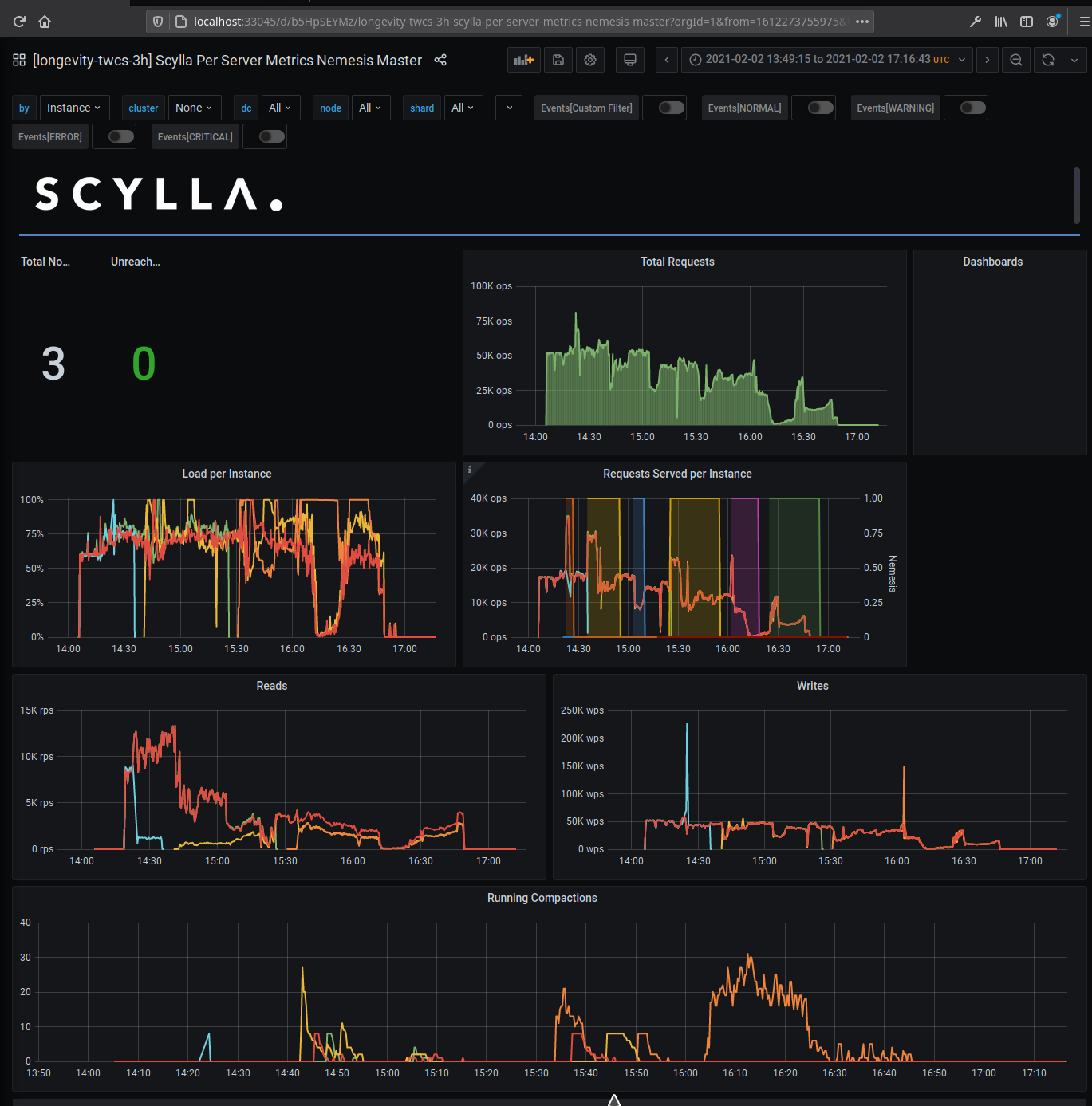The image size is (1092, 1106).
Task: Expand the node All dropdown
Action: coord(370,108)
